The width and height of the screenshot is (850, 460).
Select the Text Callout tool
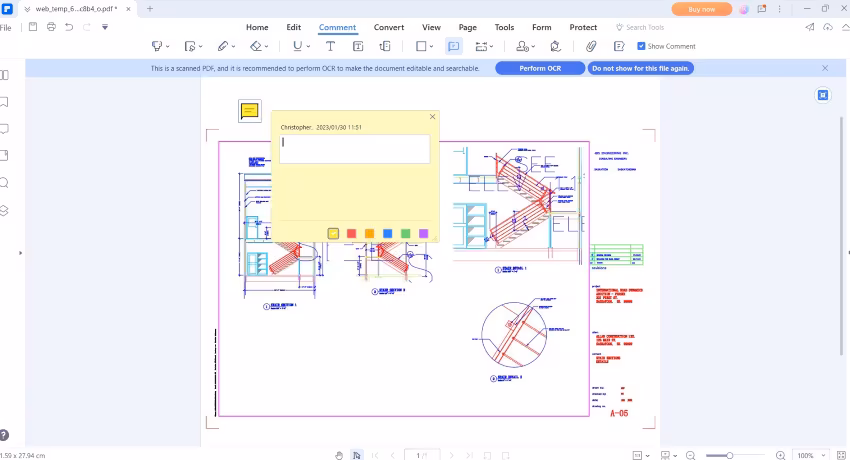tap(385, 47)
